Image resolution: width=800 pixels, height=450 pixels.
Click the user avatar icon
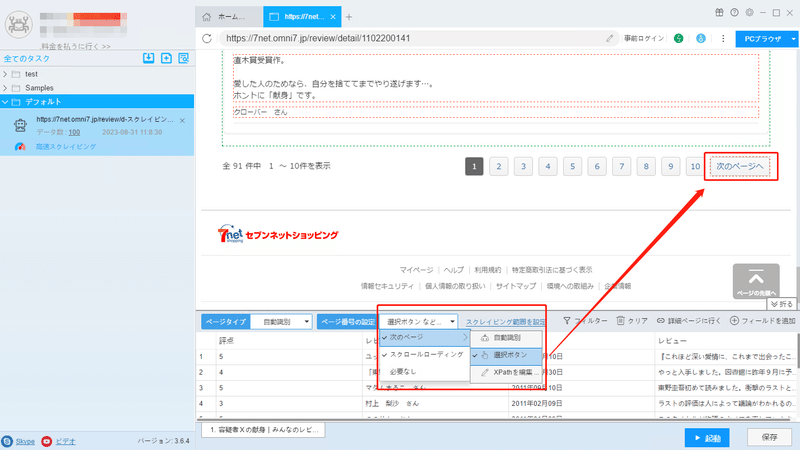coord(19,24)
